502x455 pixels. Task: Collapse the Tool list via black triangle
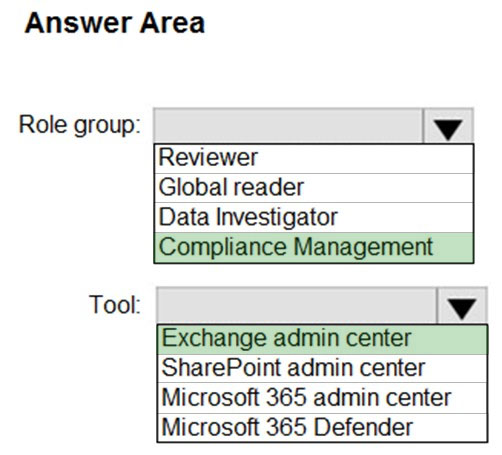[x=462, y=306]
